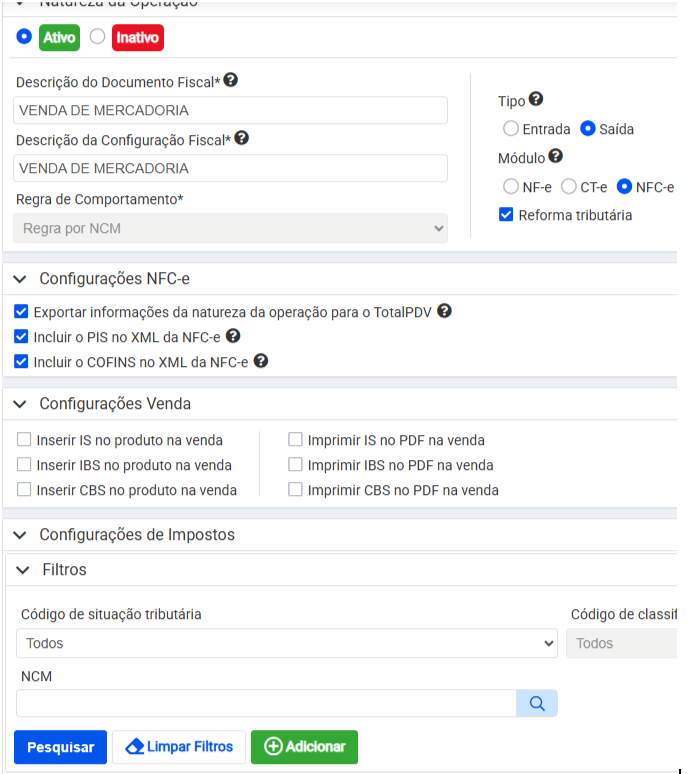The width and height of the screenshot is (691, 774).
Task: Uncheck the Reforma tributária checkbox
Action: point(506,214)
